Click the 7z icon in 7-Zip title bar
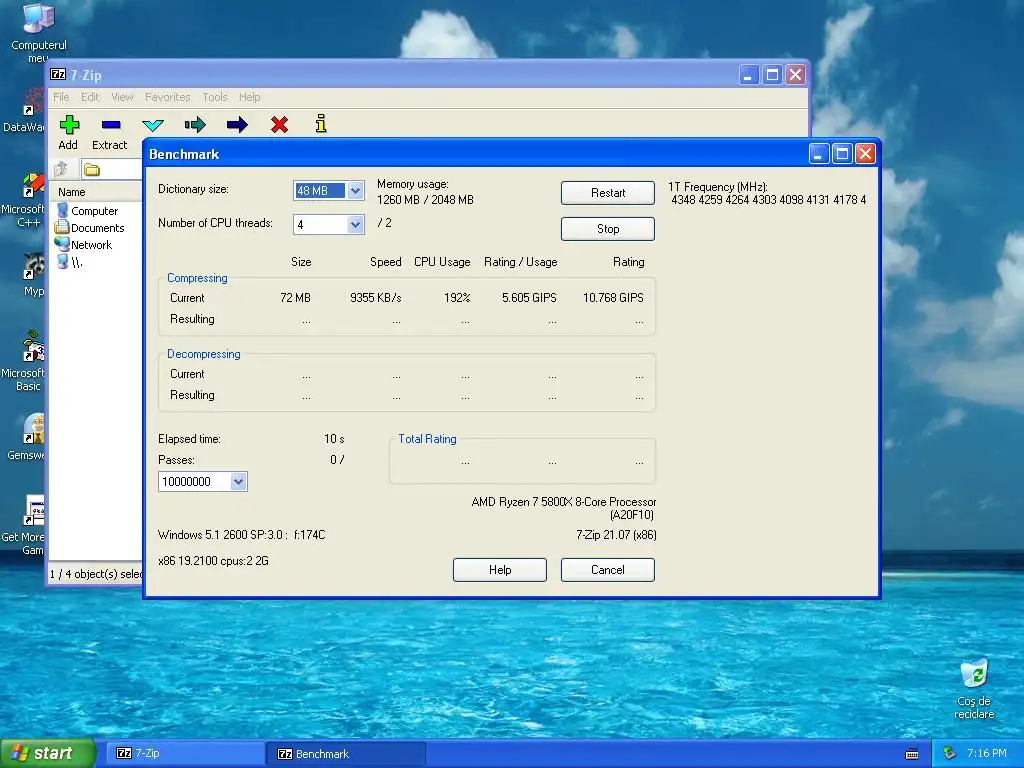This screenshot has height=768, width=1024. click(58, 74)
